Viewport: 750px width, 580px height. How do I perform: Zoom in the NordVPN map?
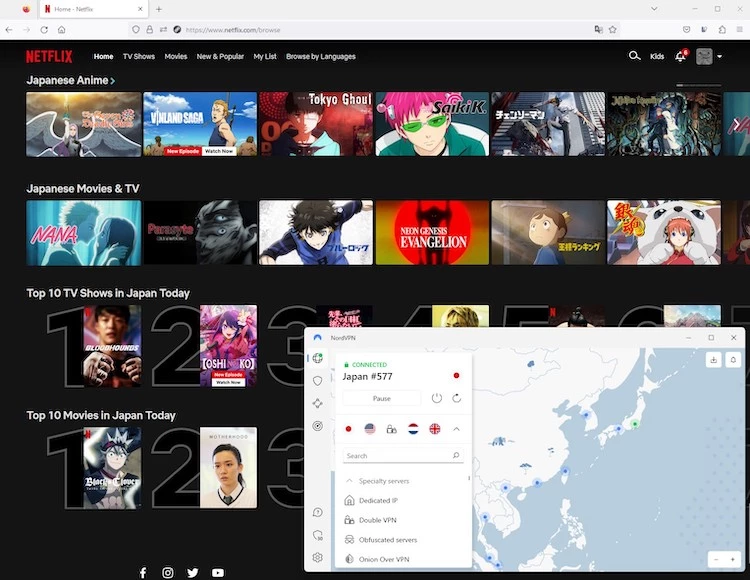(732, 559)
